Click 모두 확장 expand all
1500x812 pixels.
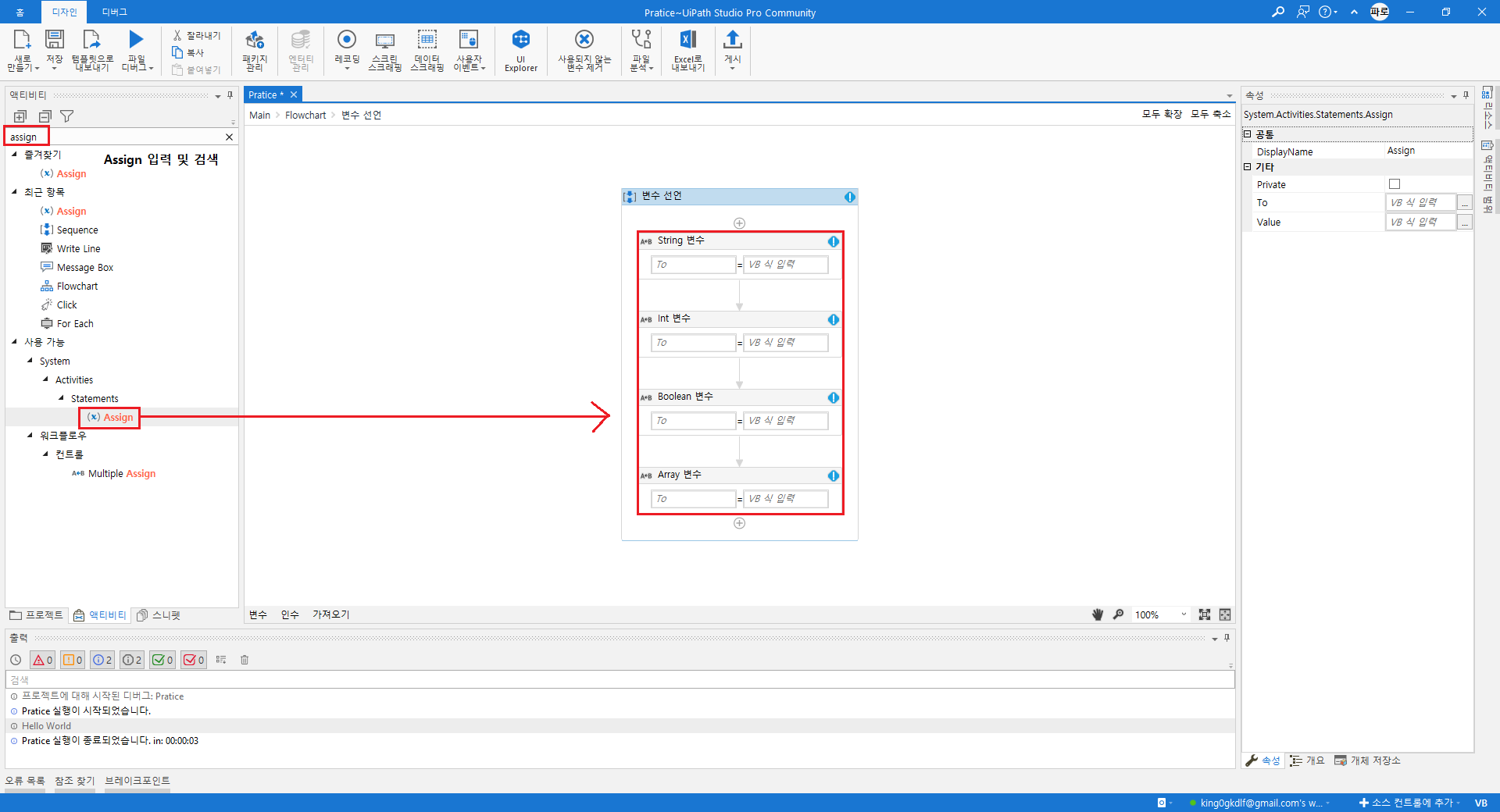[1162, 114]
